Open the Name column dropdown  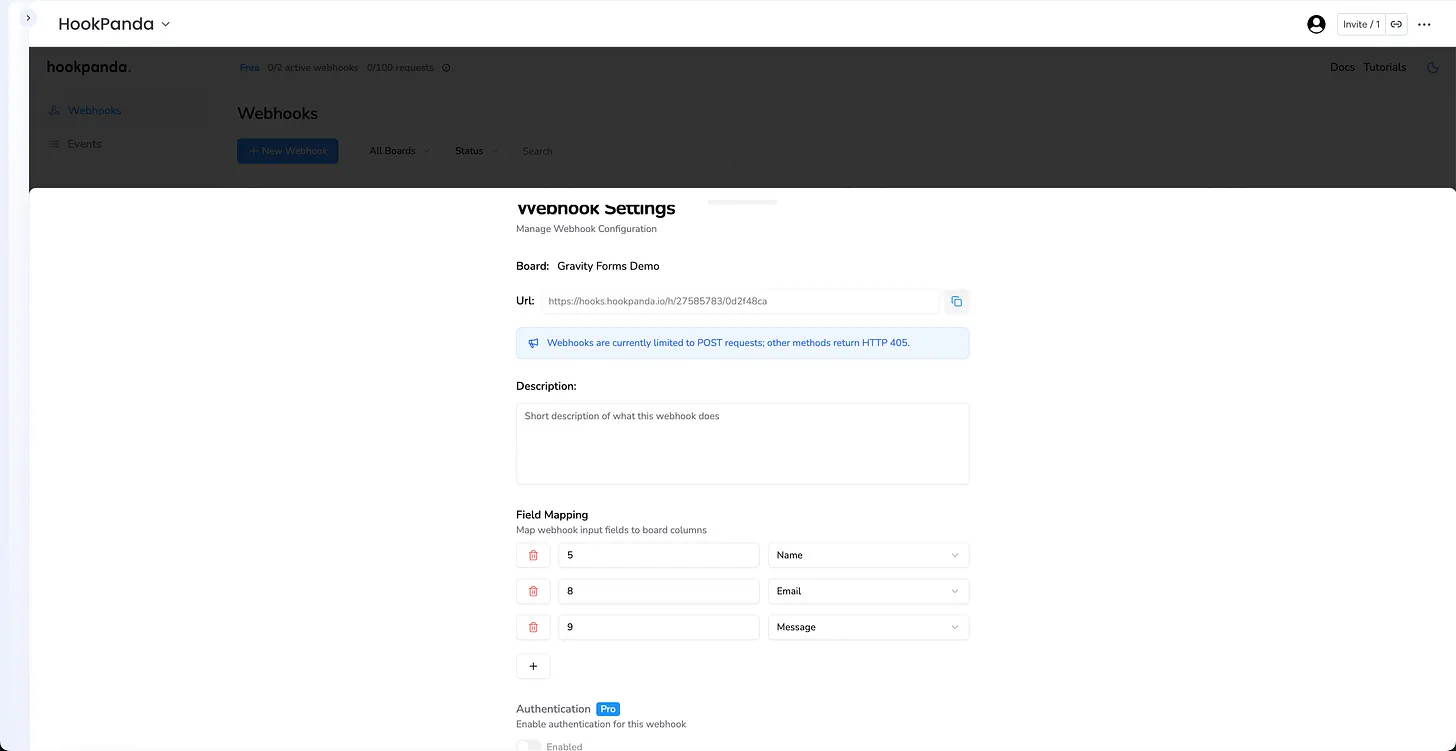[x=867, y=555]
